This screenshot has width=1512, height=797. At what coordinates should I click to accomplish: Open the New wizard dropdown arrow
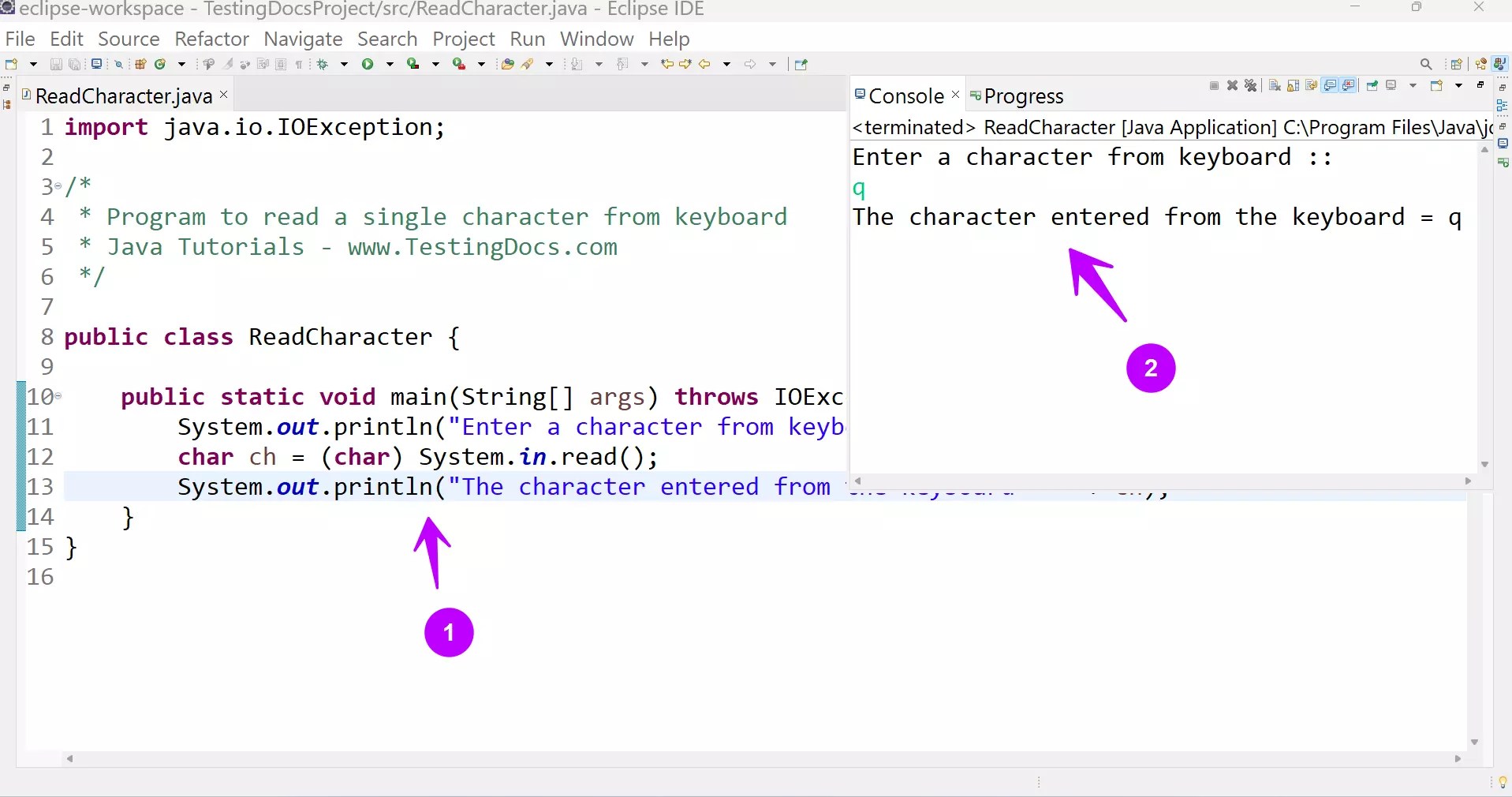pos(33,64)
